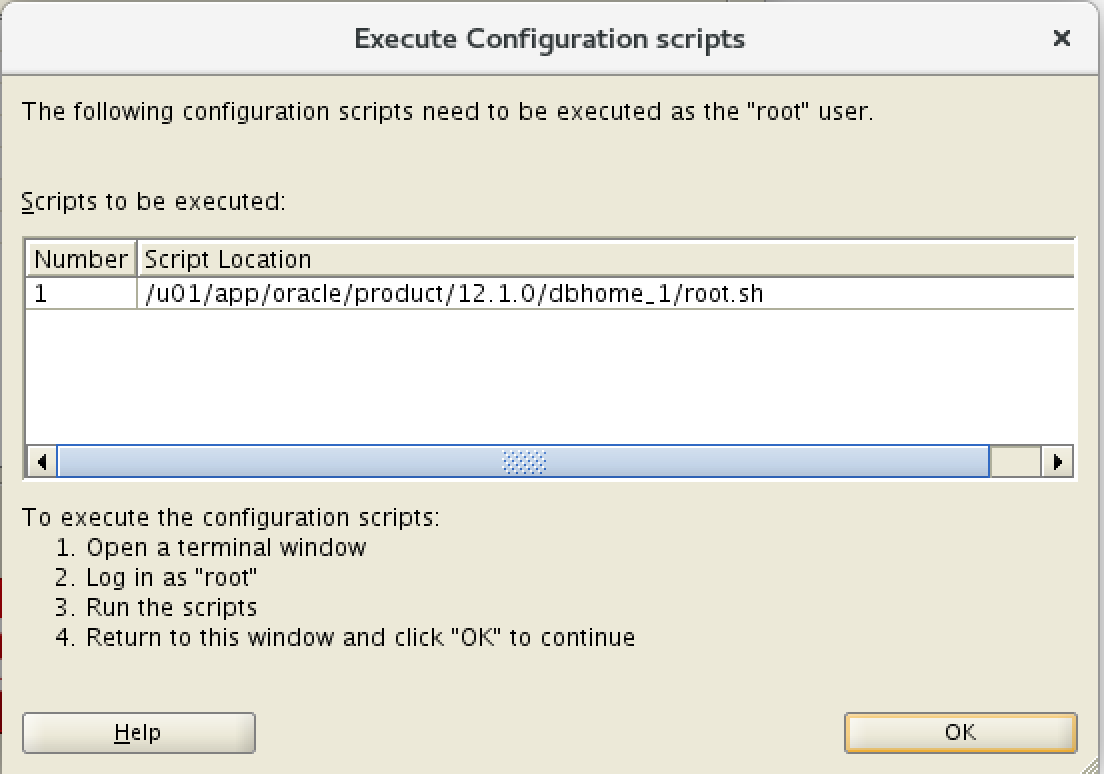Viewport: 1104px width, 774px height.
Task: Select the cell with number 1
Action: [81, 293]
